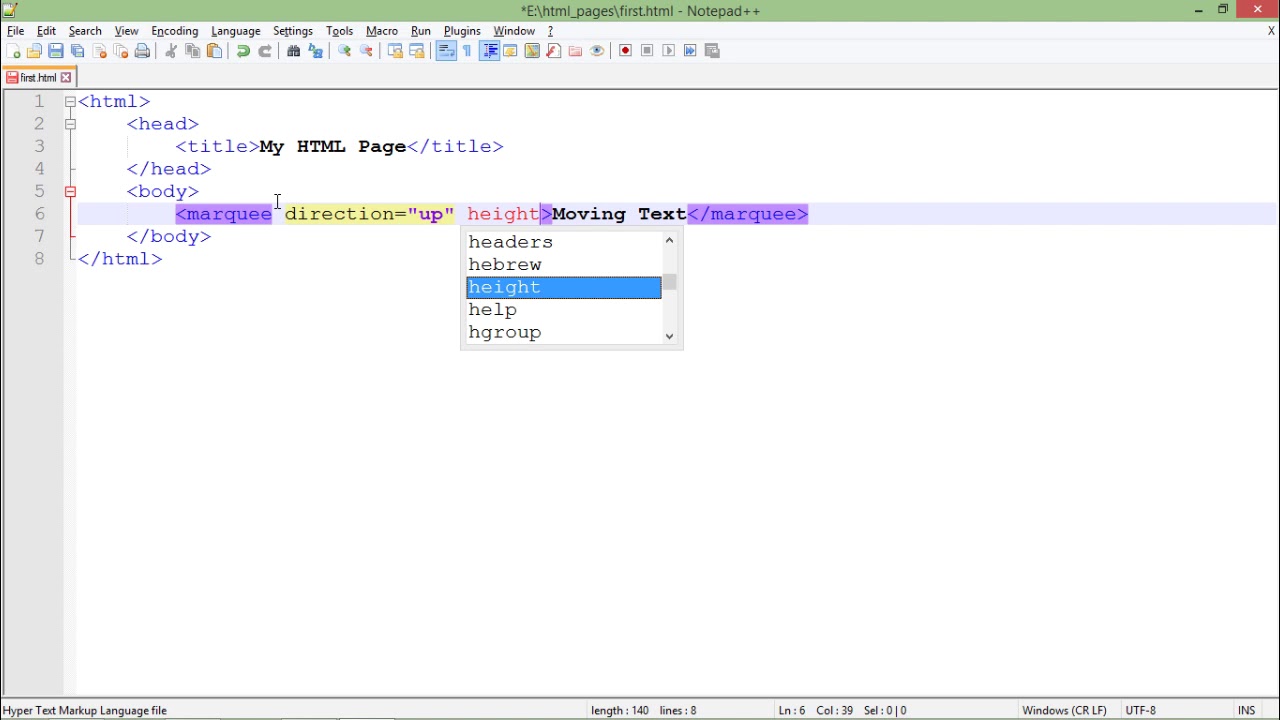Click the Synchronize Horizontal Scrolling icon
Viewport: 1280px width, 720px height.
click(x=416, y=51)
